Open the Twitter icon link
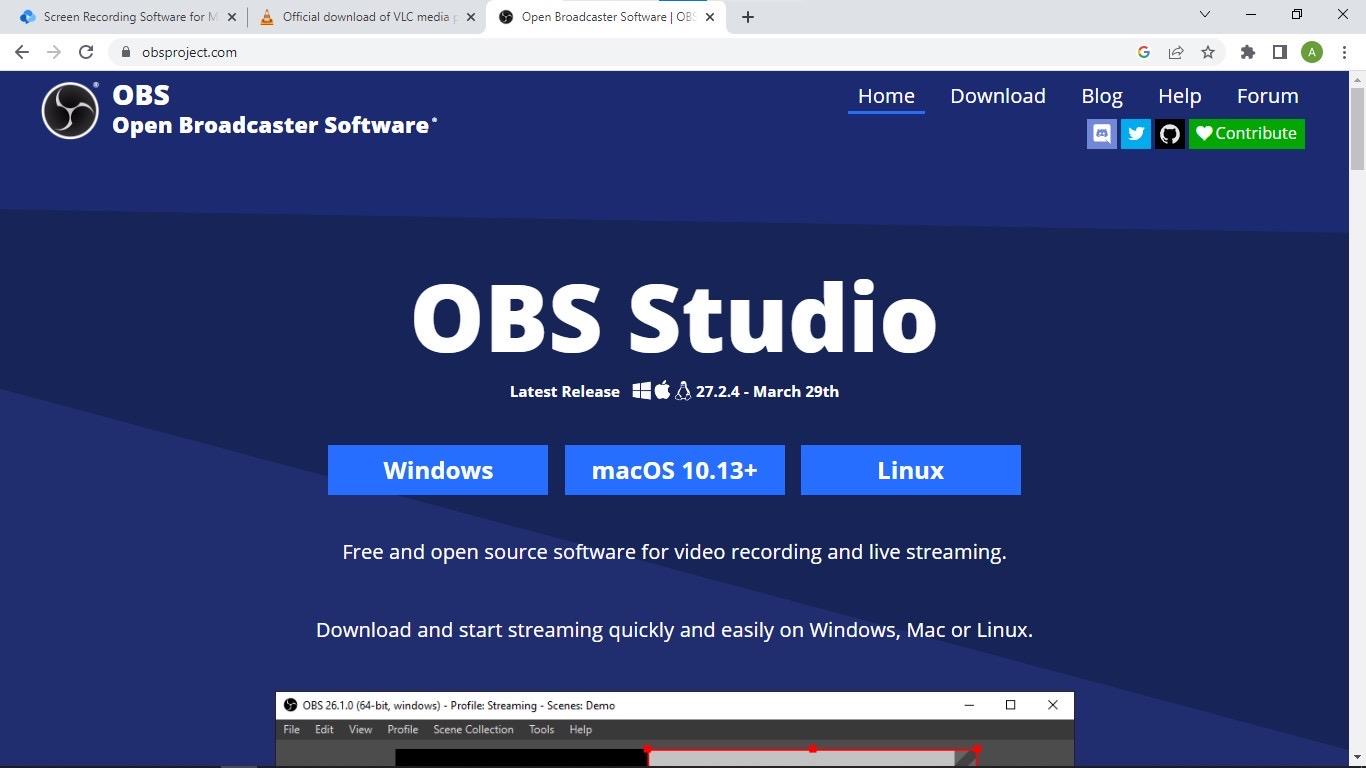The width and height of the screenshot is (1366, 768). point(1136,134)
